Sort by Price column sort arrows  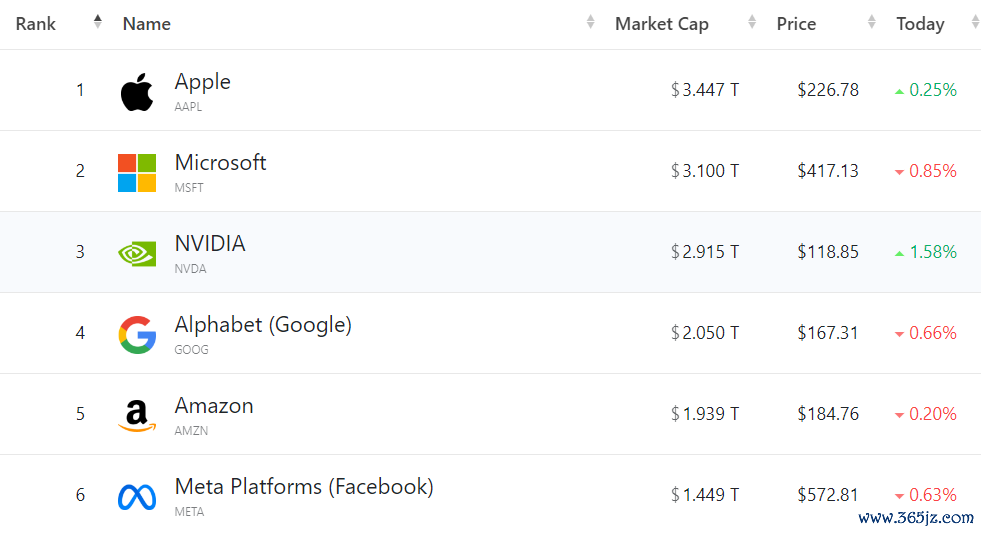[x=872, y=22]
